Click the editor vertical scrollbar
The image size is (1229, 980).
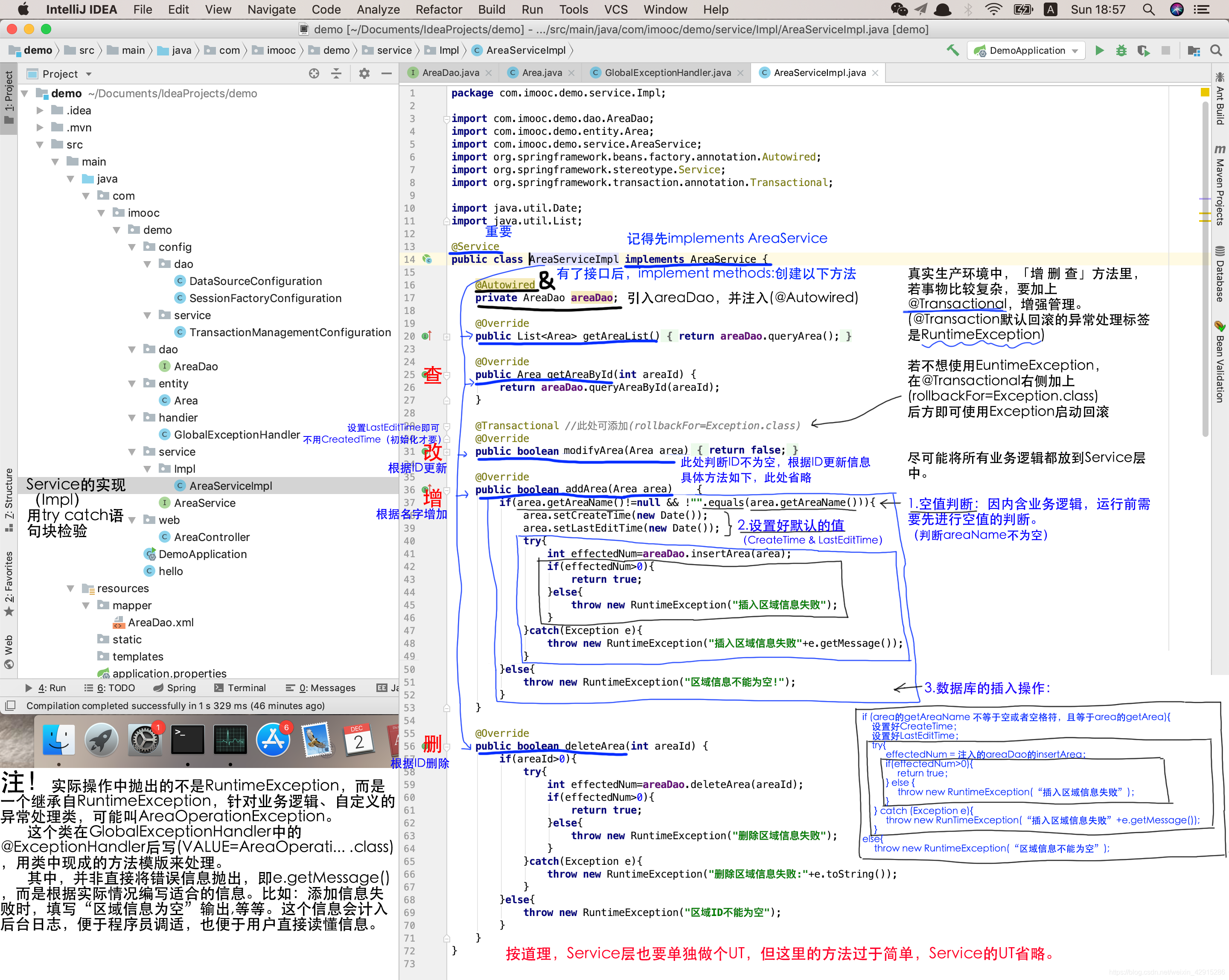(1205, 268)
